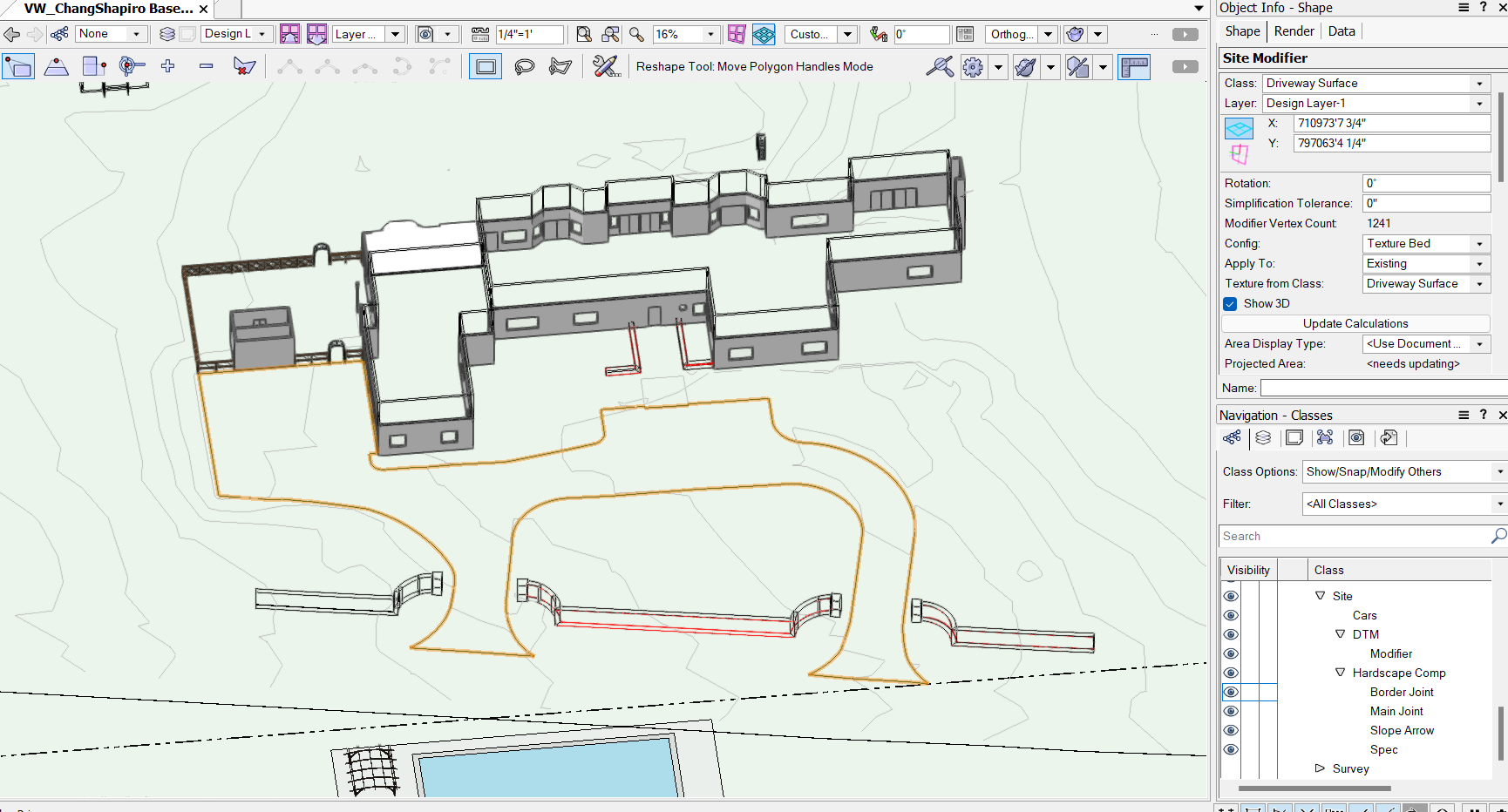Switch to the Render tab in Object Info
This screenshot has height=812, width=1508.
click(x=1294, y=30)
